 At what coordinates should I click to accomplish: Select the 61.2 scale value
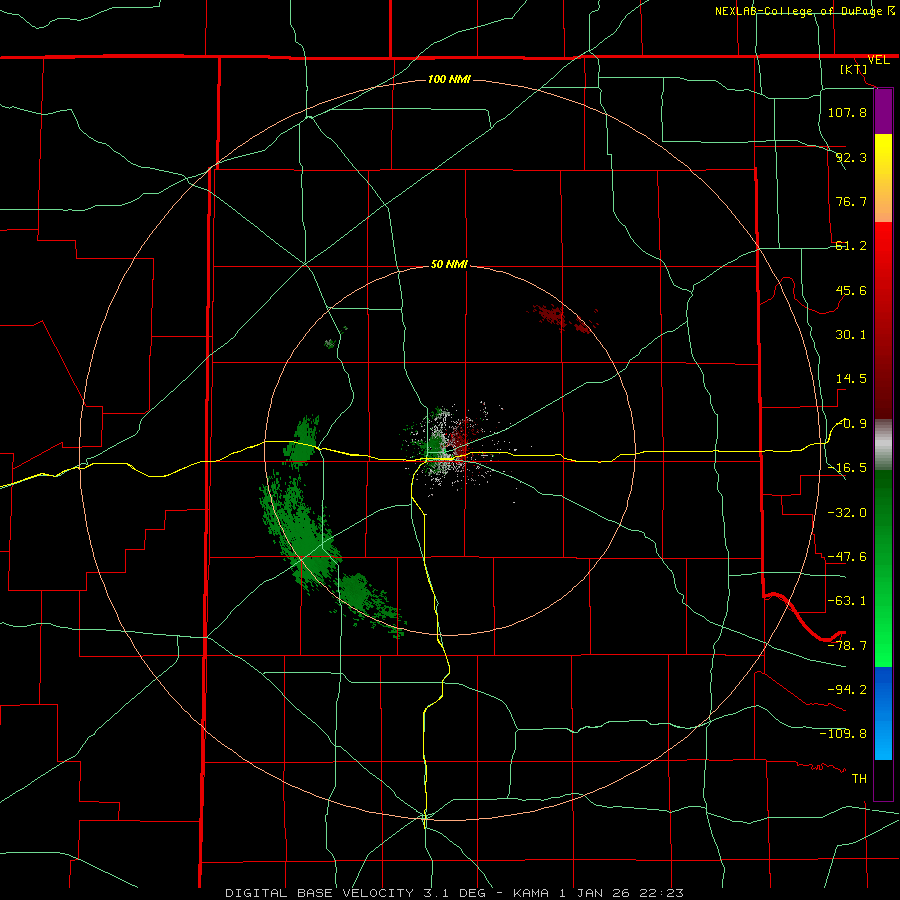tap(851, 246)
